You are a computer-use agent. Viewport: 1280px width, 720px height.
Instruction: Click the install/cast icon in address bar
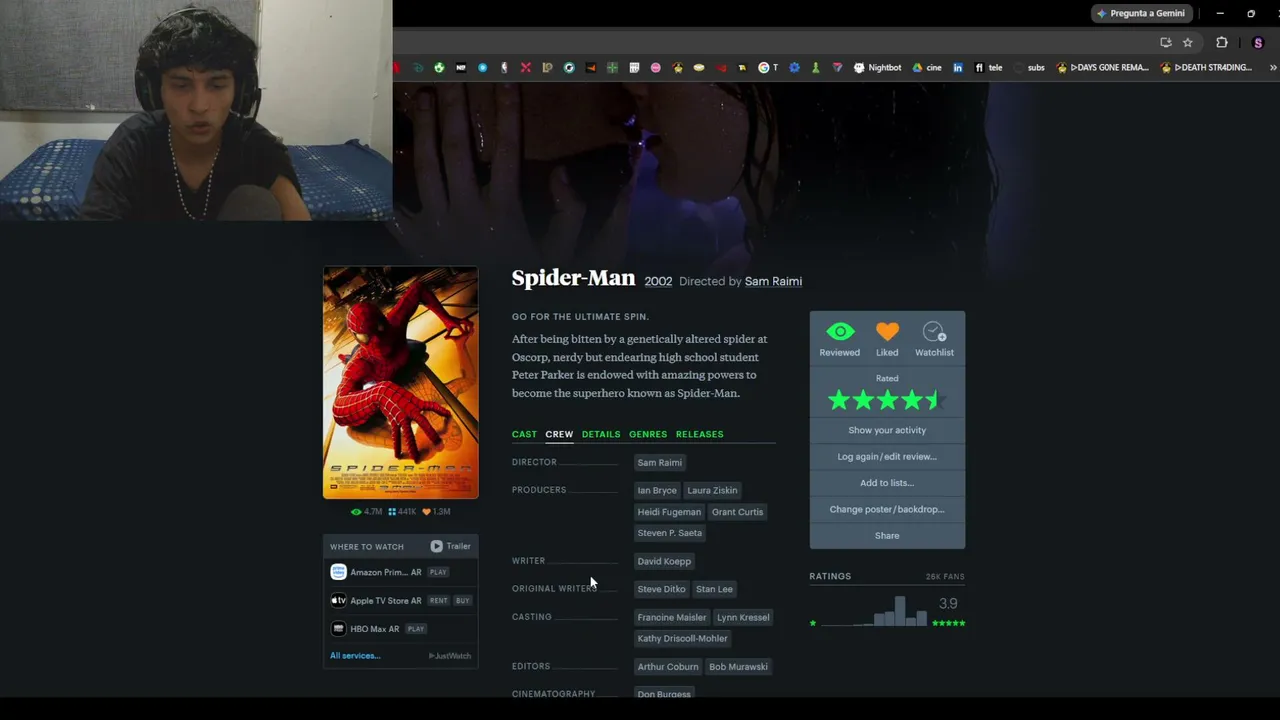1166,43
